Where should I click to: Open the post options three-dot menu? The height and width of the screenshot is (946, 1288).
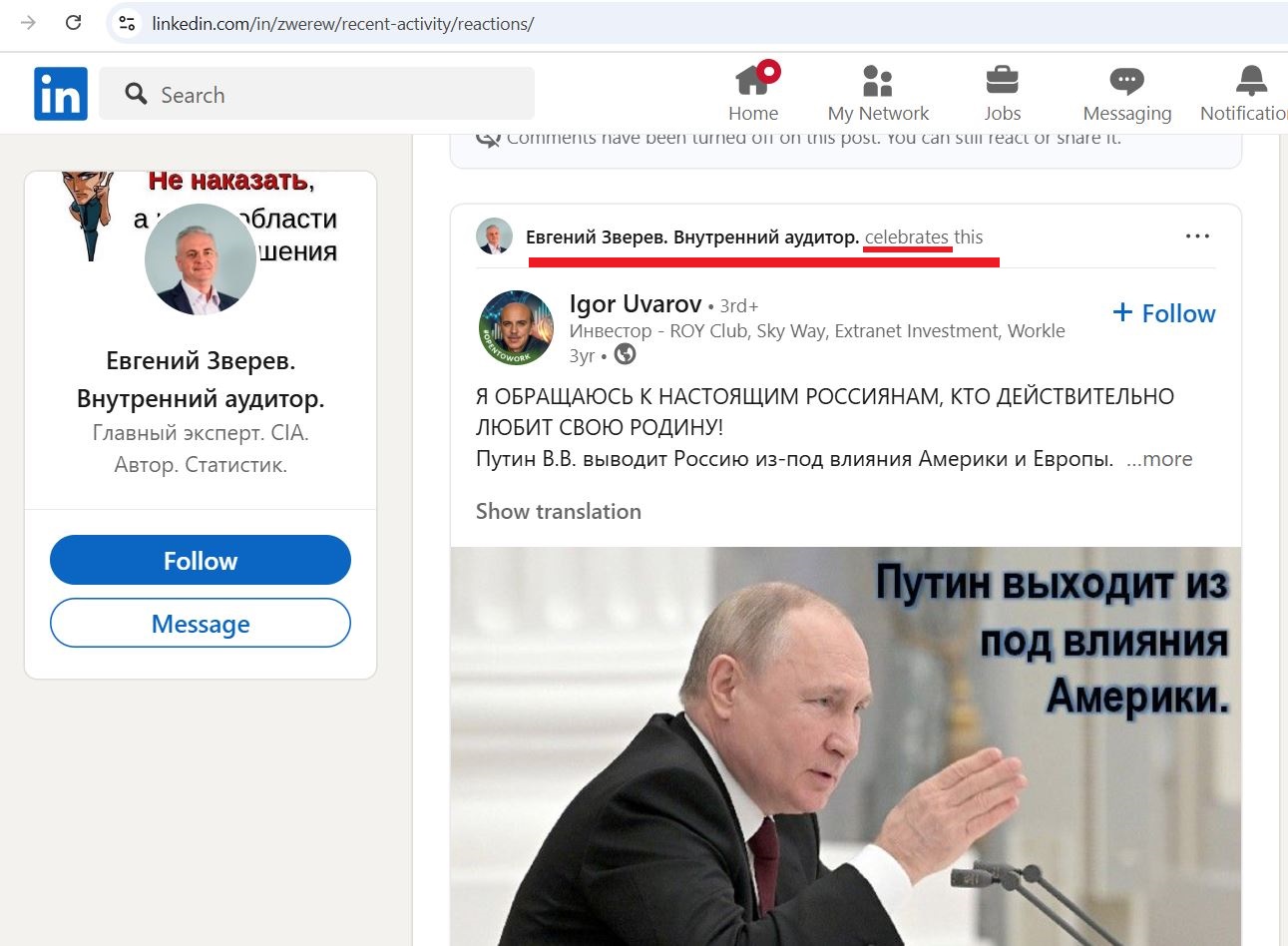pos(1197,236)
